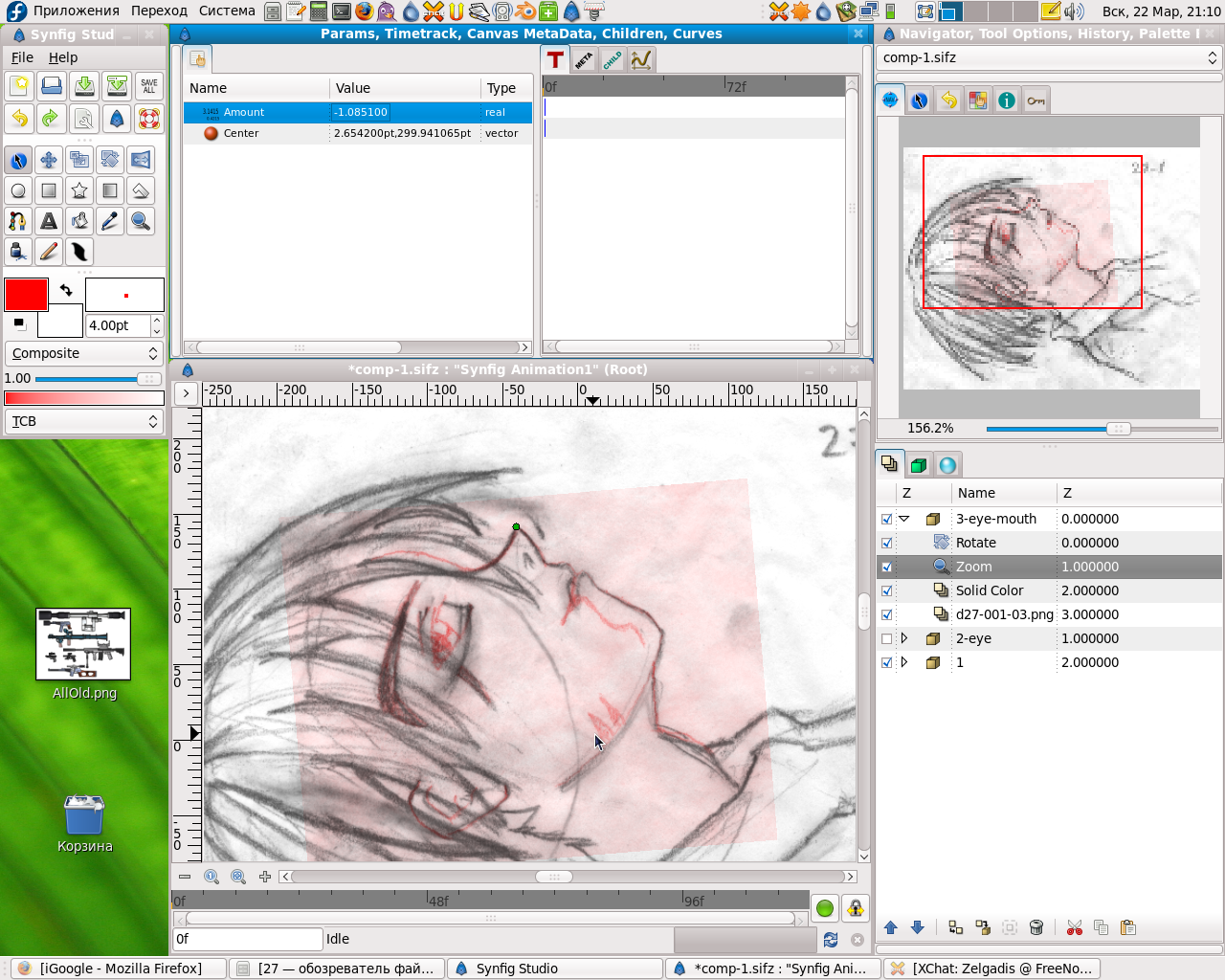The width and height of the screenshot is (1225, 980).
Task: Open the comp-1.sifz canvas selector dropdown
Action: 1050,57
